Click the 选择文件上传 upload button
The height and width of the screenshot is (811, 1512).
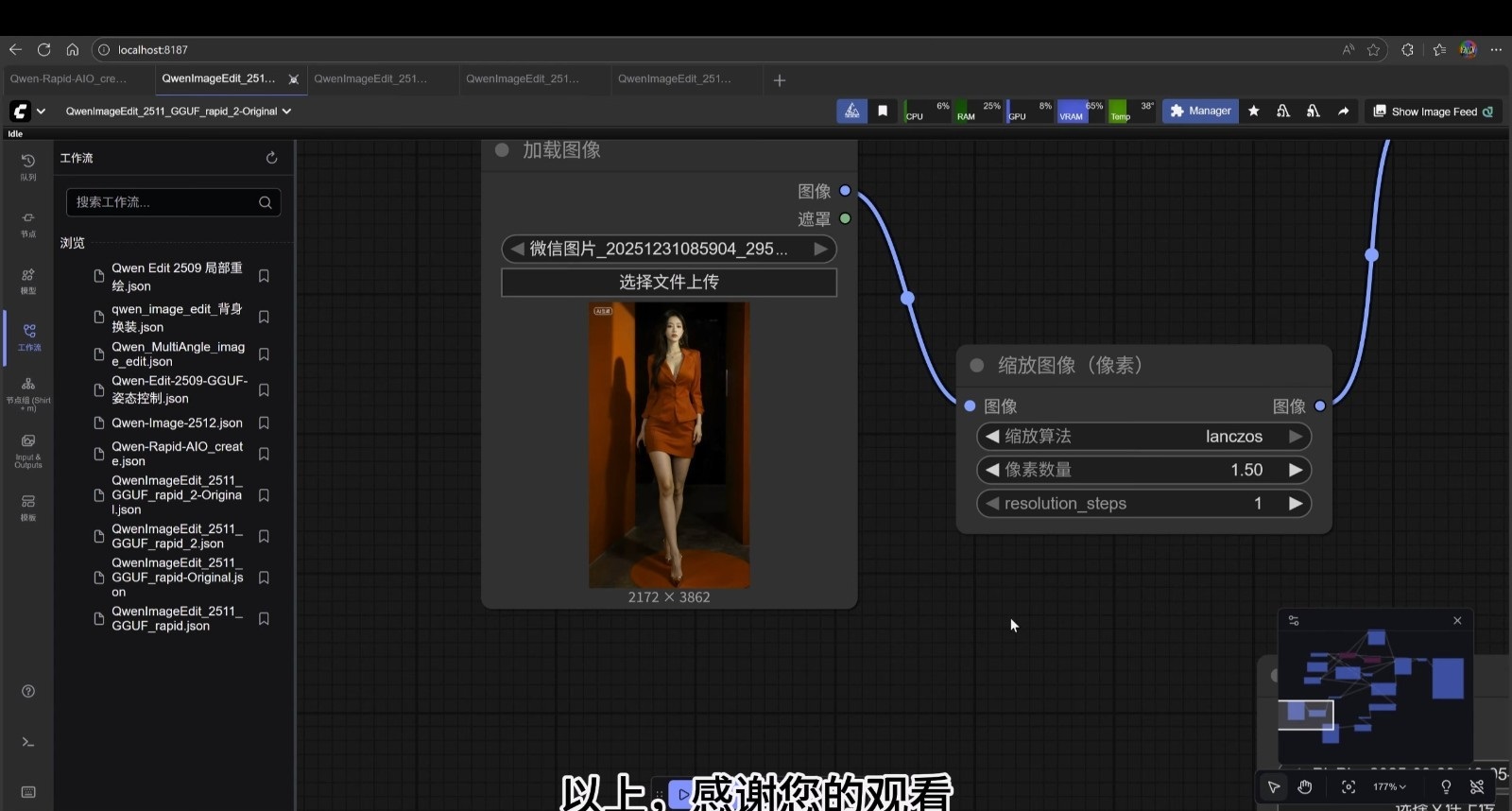[x=668, y=283]
